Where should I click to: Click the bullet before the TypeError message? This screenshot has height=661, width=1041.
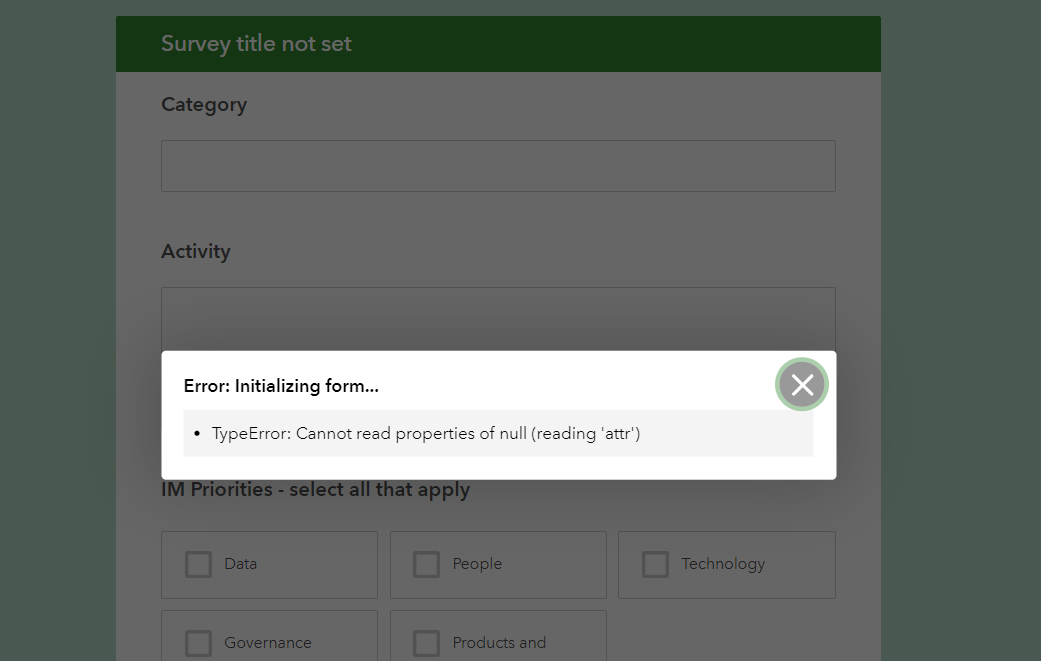tap(197, 434)
